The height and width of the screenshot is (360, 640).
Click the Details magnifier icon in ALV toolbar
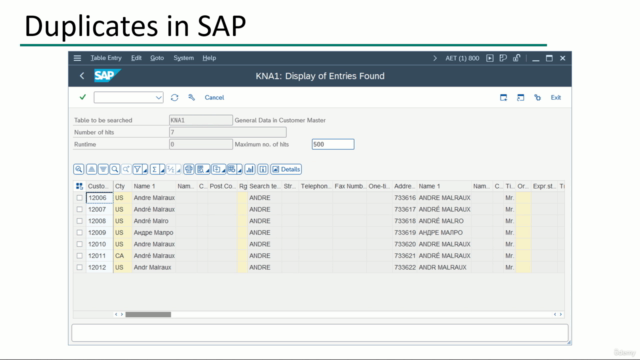click(79, 169)
